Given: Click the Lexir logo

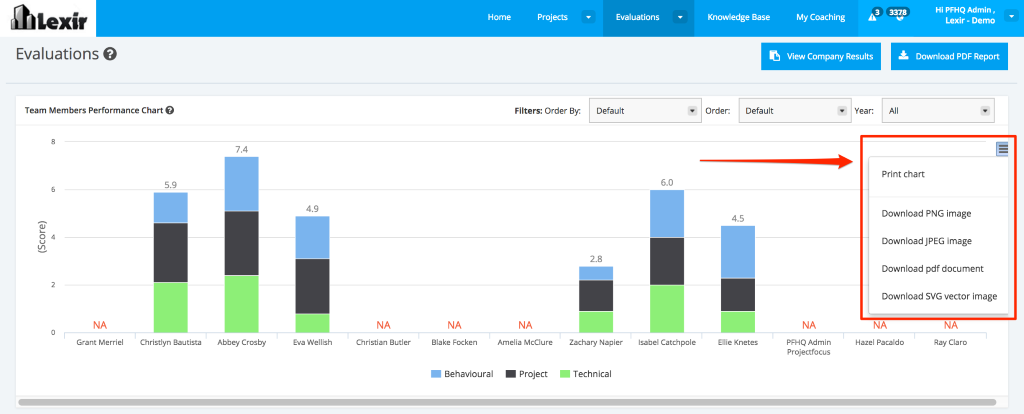Looking at the screenshot, I should click(x=48, y=18).
